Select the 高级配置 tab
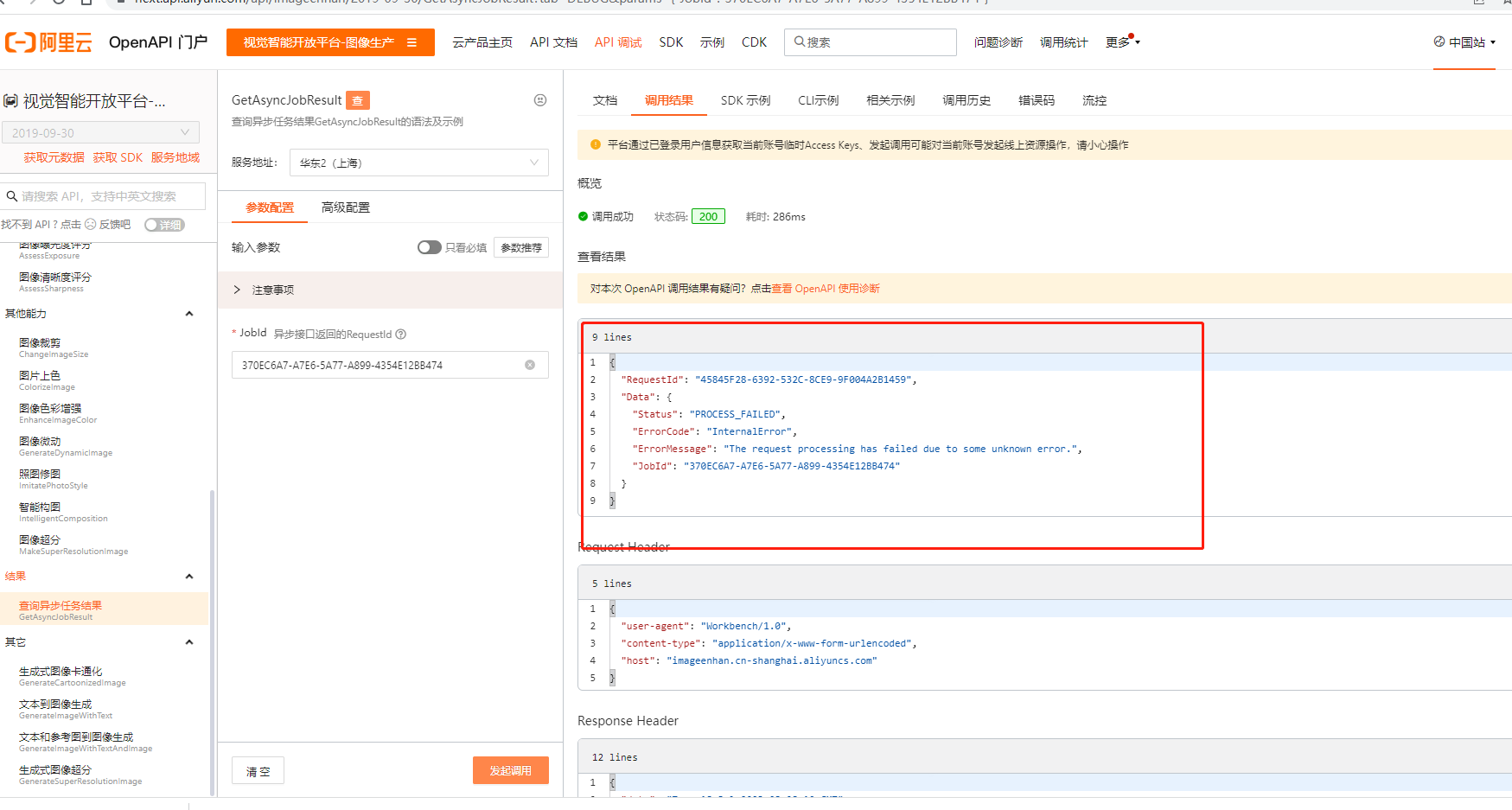Image resolution: width=1512 pixels, height=810 pixels. coord(346,207)
